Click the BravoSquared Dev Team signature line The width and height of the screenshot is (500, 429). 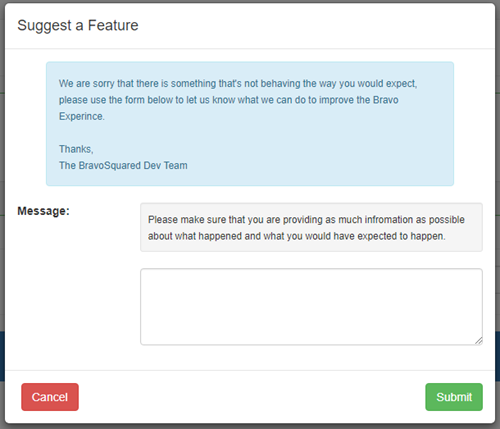point(123,165)
